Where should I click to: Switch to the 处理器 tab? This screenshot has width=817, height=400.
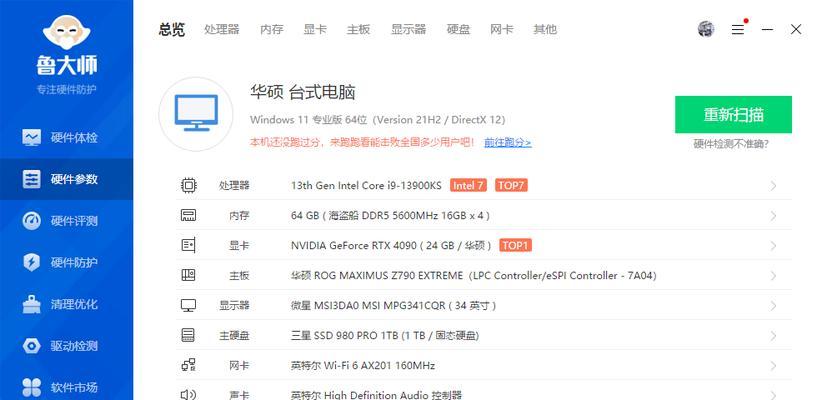222,29
